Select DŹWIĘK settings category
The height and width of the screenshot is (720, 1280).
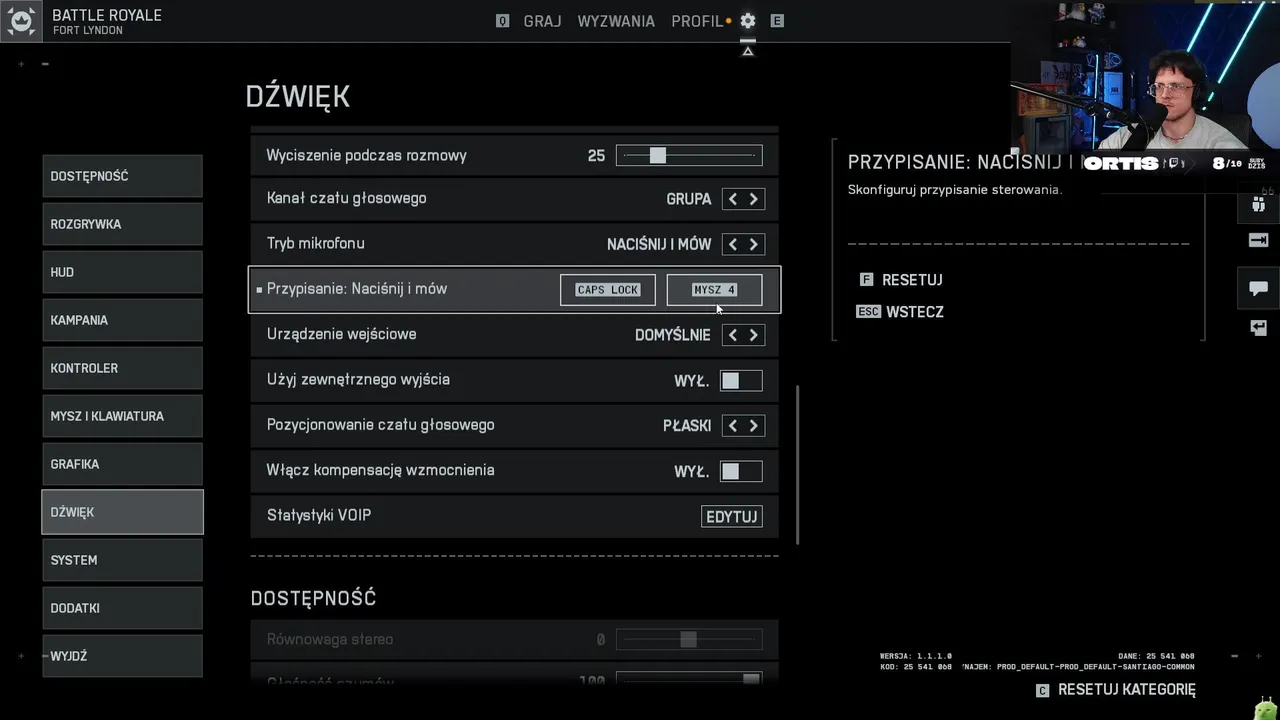point(122,512)
